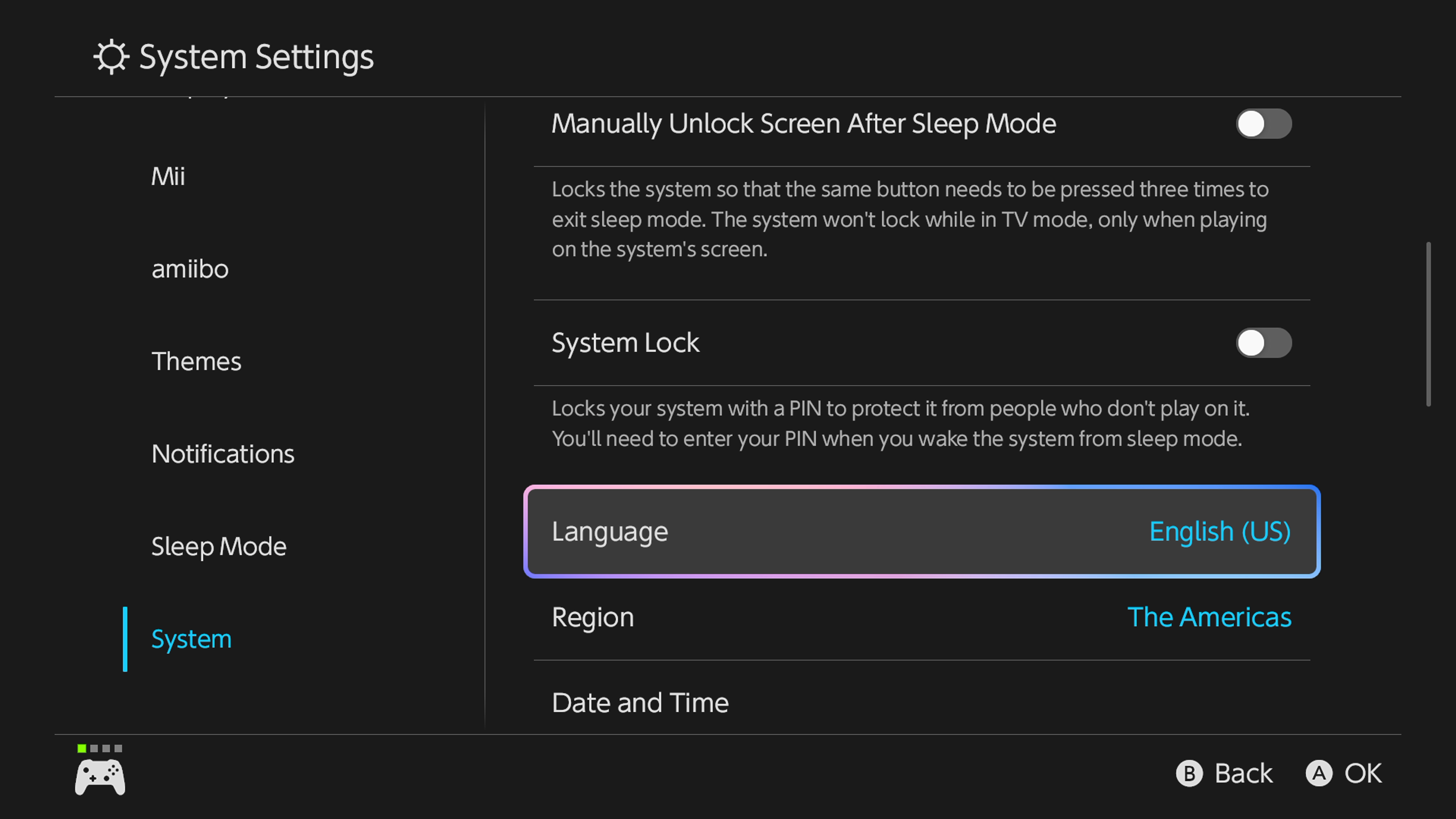Select amiibo from the sidebar
This screenshot has width=1456, height=819.
point(190,269)
